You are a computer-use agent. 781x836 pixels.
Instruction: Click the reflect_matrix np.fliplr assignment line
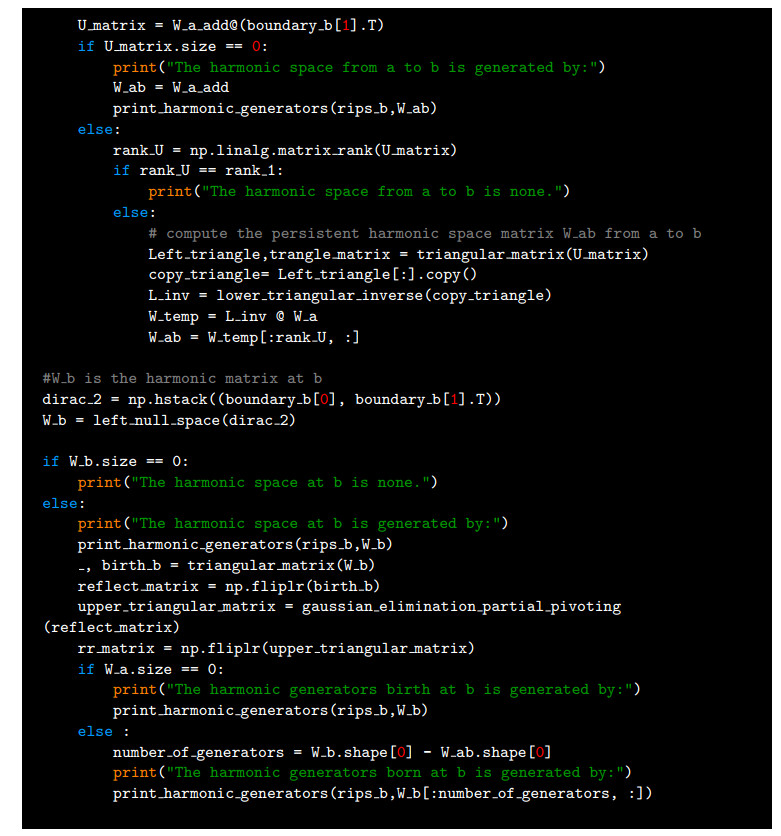[228, 586]
